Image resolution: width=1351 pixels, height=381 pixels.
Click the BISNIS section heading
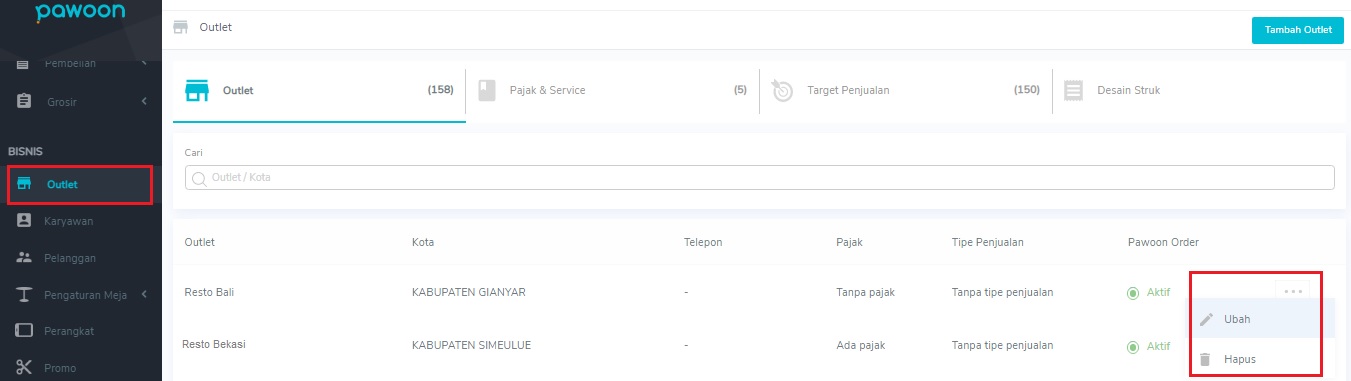pos(25,151)
